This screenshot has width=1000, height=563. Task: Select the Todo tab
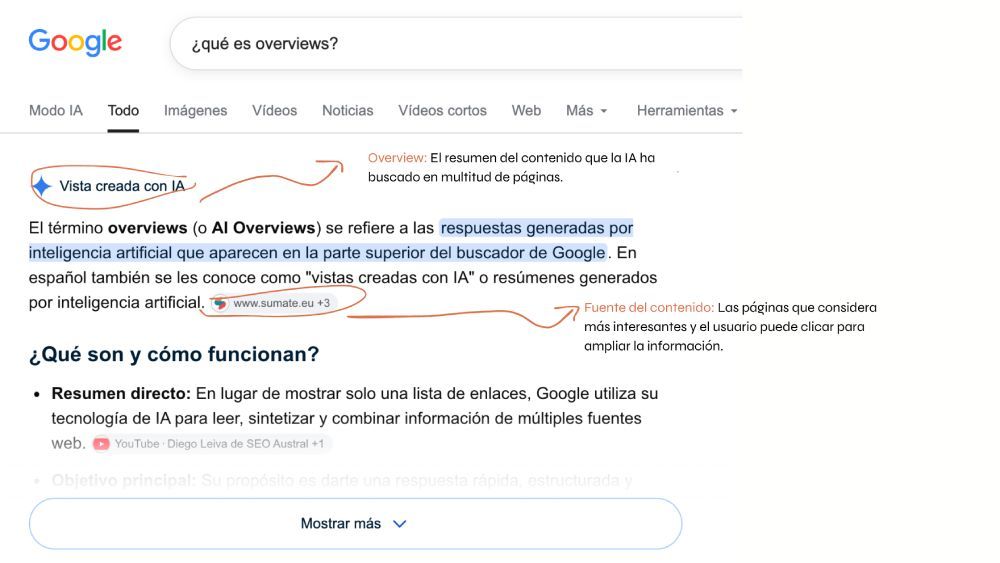pos(123,110)
